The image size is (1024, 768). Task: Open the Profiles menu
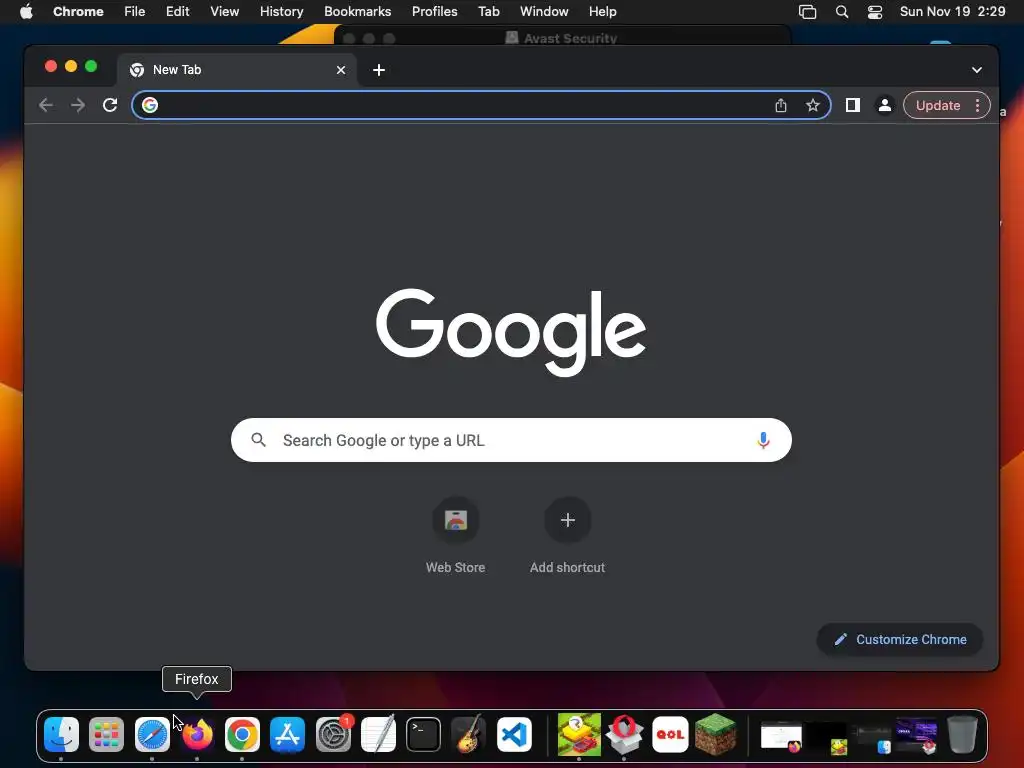pyautogui.click(x=434, y=11)
